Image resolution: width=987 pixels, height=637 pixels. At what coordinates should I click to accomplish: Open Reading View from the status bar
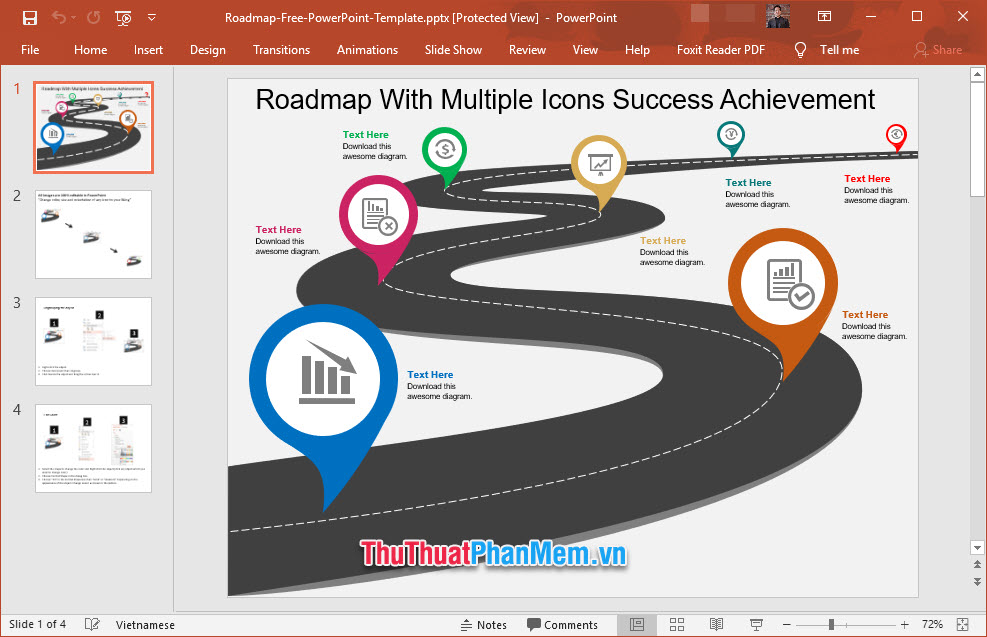716,624
